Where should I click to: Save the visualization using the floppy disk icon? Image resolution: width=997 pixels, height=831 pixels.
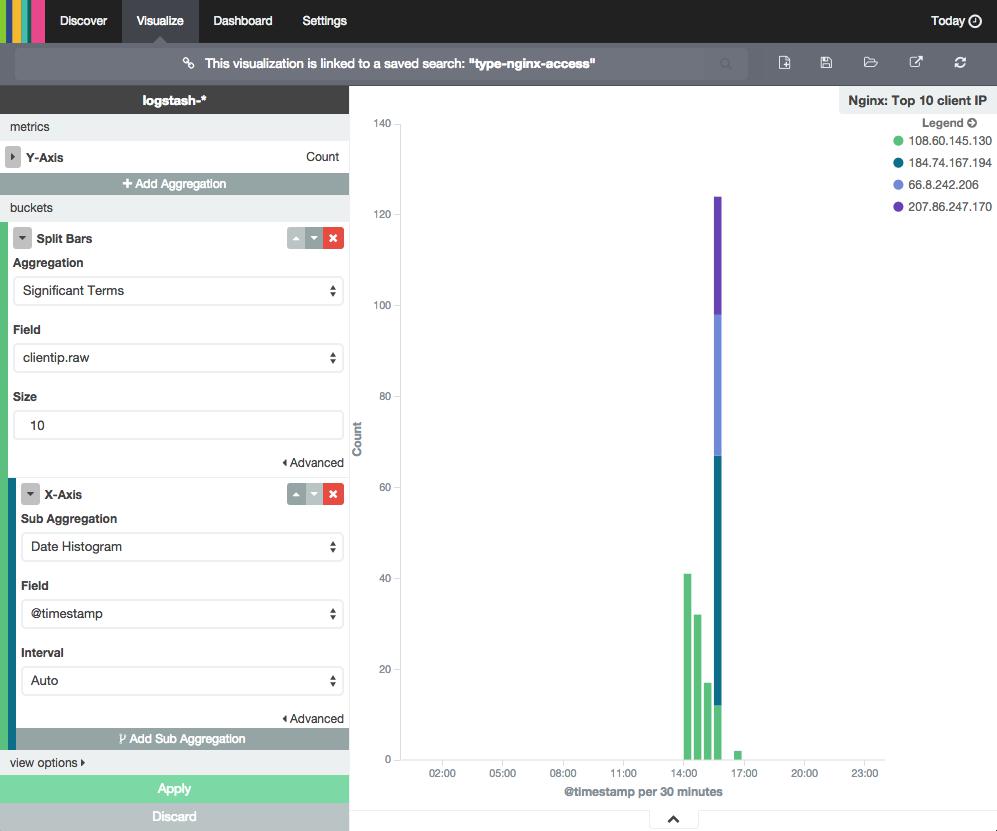point(825,62)
